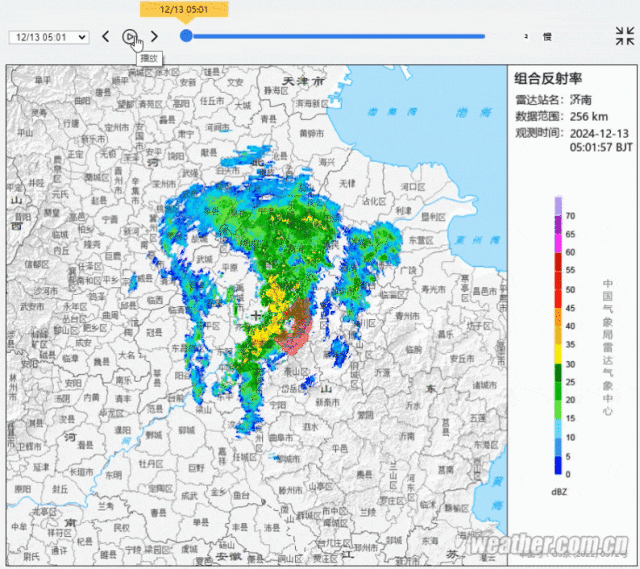Advance to the next radar frame
Image resolution: width=640 pixels, height=569 pixels.
point(154,37)
